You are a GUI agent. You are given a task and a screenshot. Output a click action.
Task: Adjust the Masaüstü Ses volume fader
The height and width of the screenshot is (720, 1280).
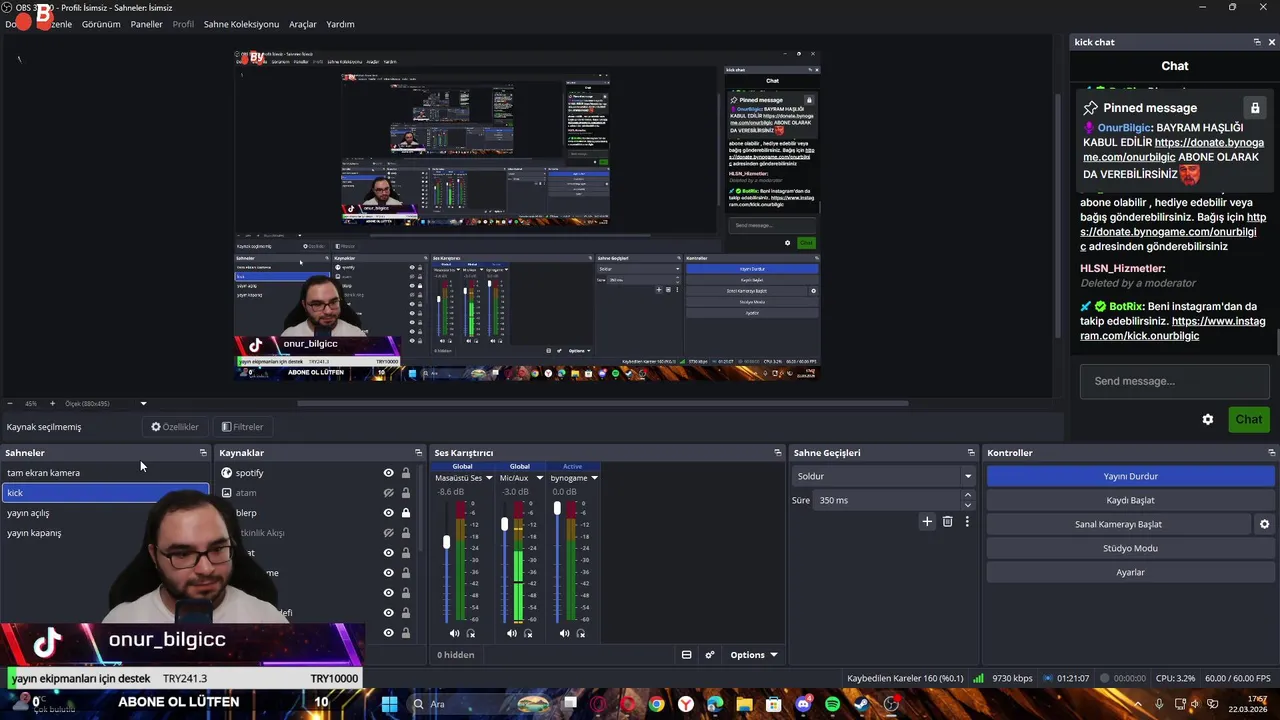pos(446,542)
